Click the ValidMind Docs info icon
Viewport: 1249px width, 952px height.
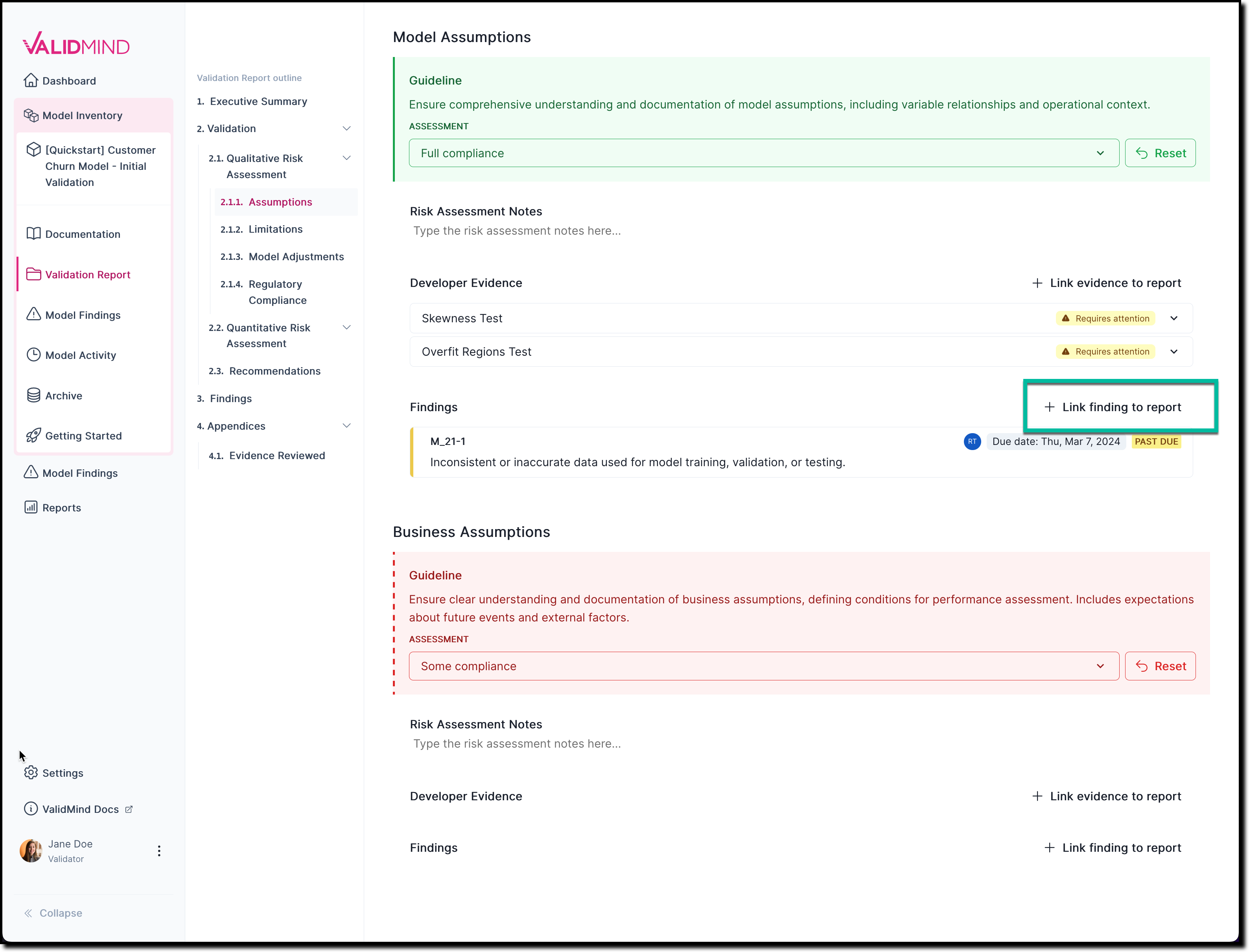click(x=31, y=809)
